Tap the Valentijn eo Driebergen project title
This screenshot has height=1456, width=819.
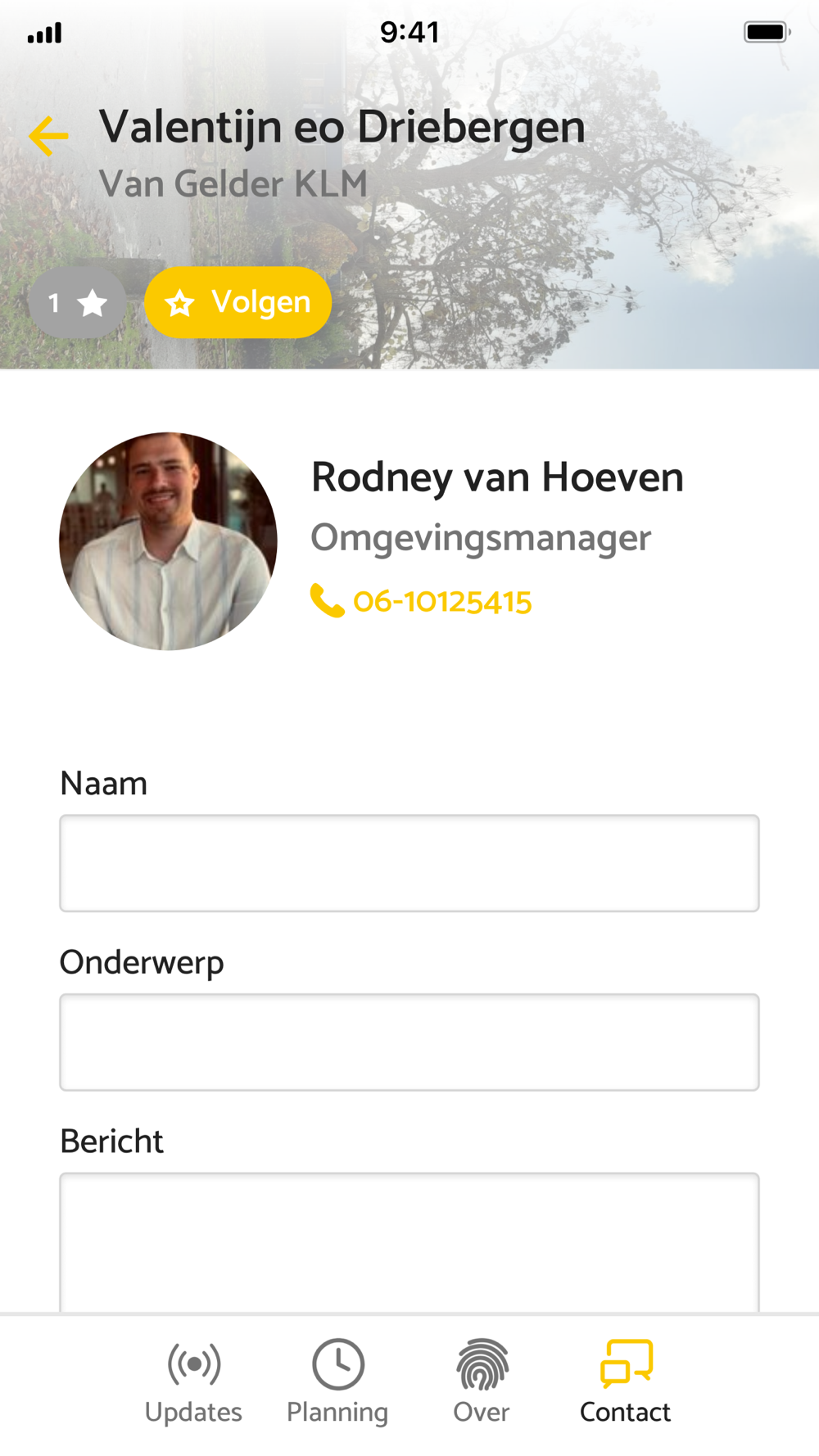coord(342,128)
